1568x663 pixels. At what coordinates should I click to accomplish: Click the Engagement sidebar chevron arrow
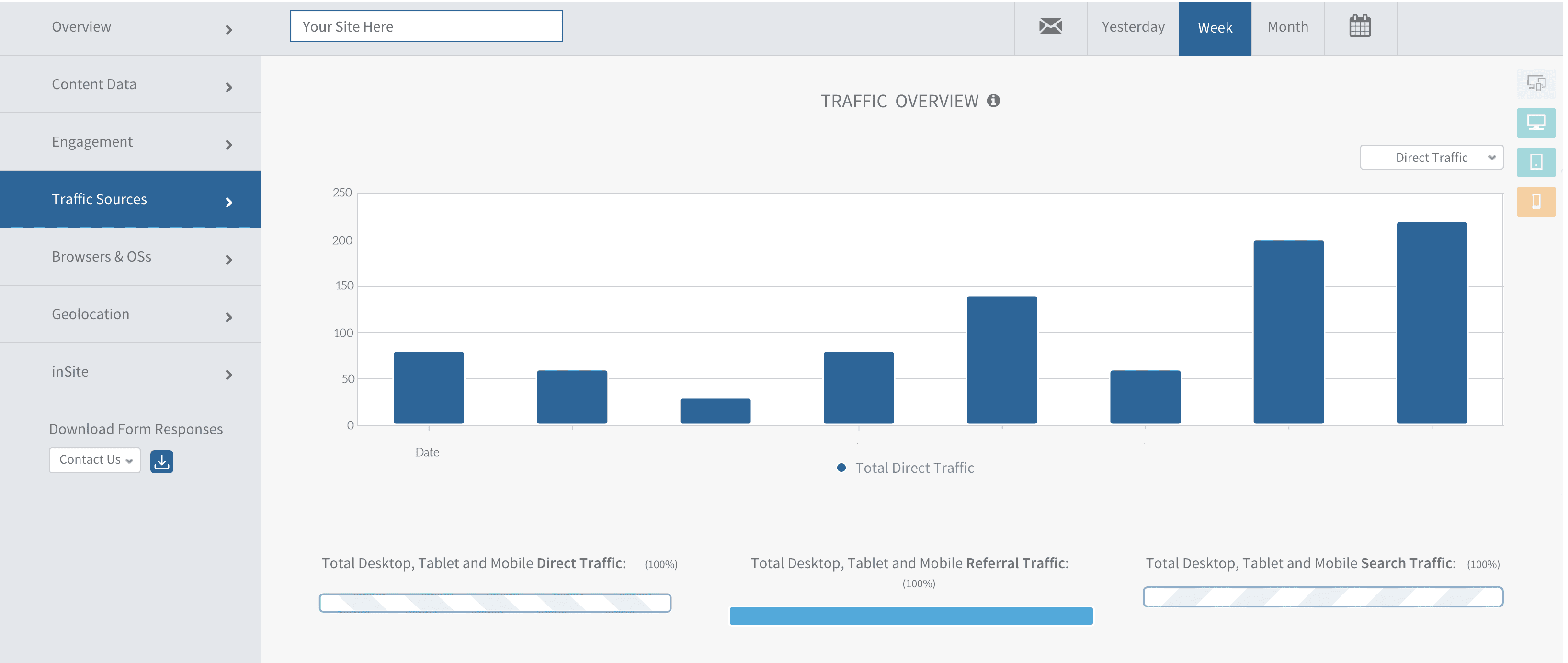[x=229, y=145]
